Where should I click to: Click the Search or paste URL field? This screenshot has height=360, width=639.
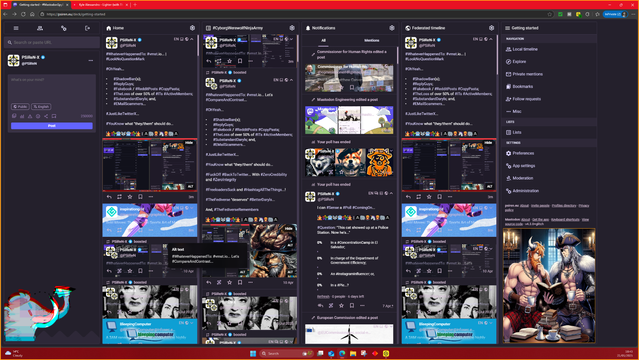(x=52, y=42)
